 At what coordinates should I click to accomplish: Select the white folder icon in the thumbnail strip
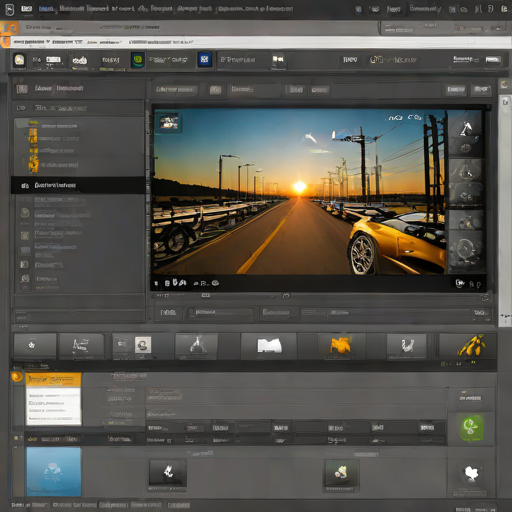click(269, 346)
